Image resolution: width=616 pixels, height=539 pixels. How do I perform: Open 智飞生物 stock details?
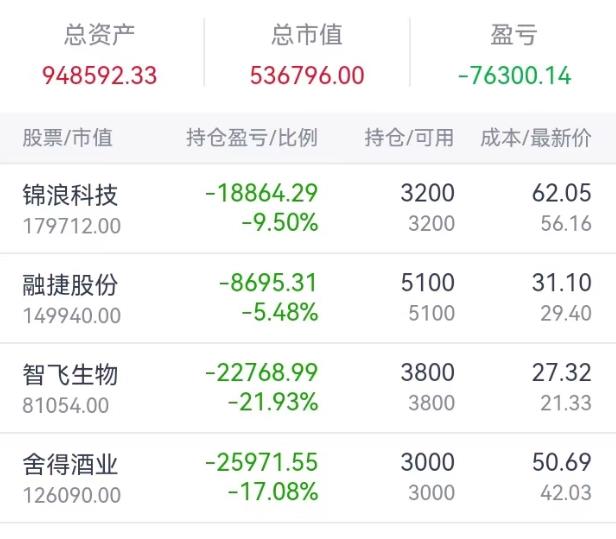point(70,375)
